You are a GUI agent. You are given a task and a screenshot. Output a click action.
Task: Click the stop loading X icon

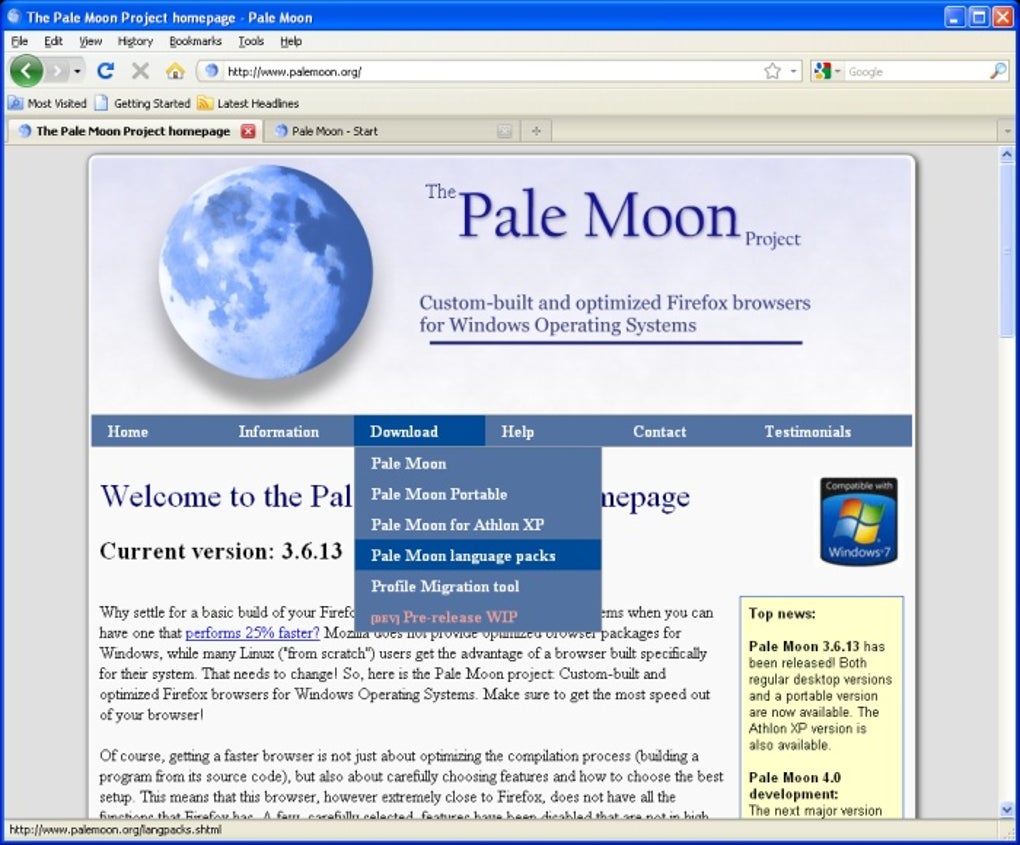(x=141, y=70)
